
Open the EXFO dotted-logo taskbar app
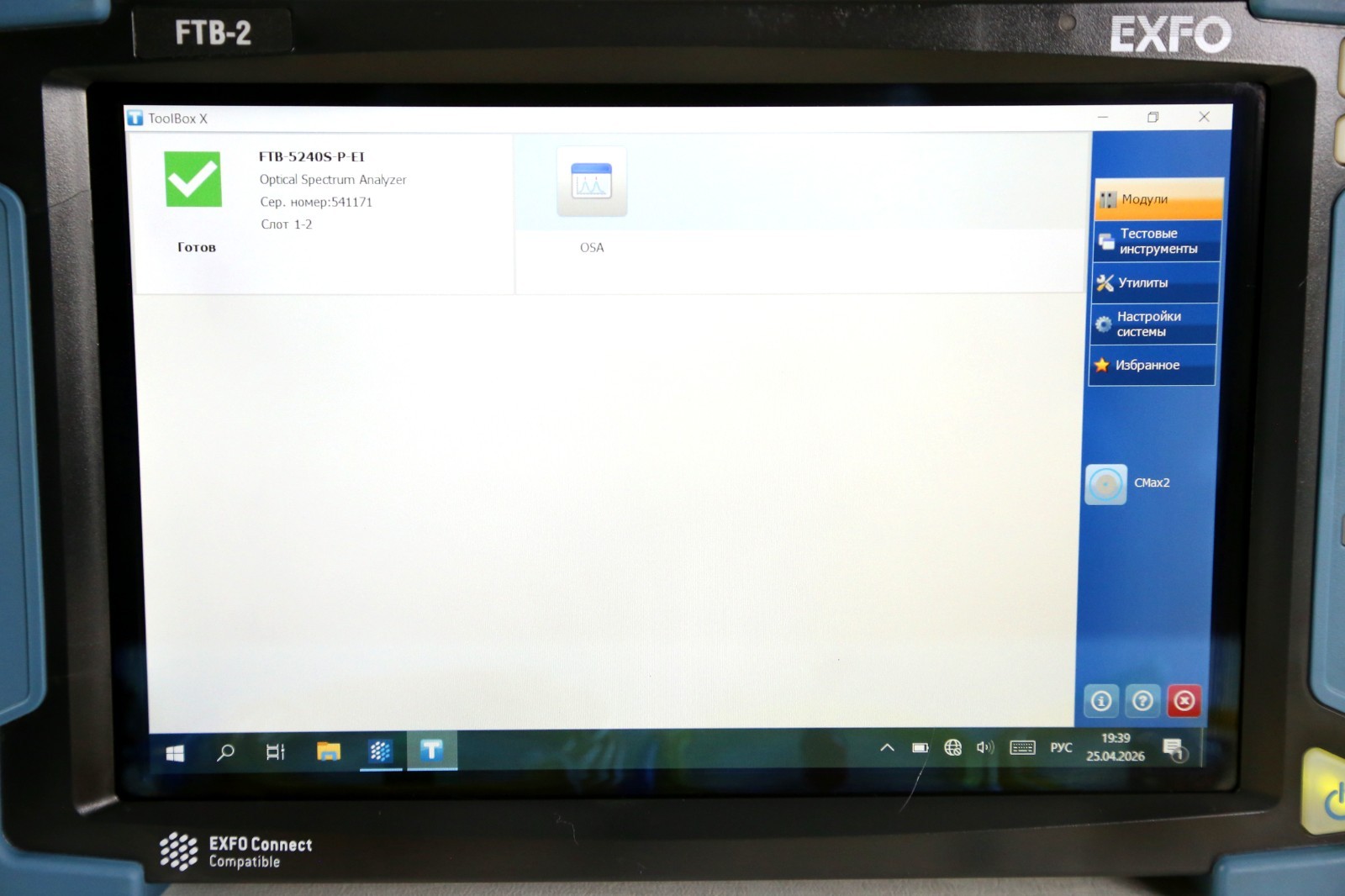coord(381,751)
